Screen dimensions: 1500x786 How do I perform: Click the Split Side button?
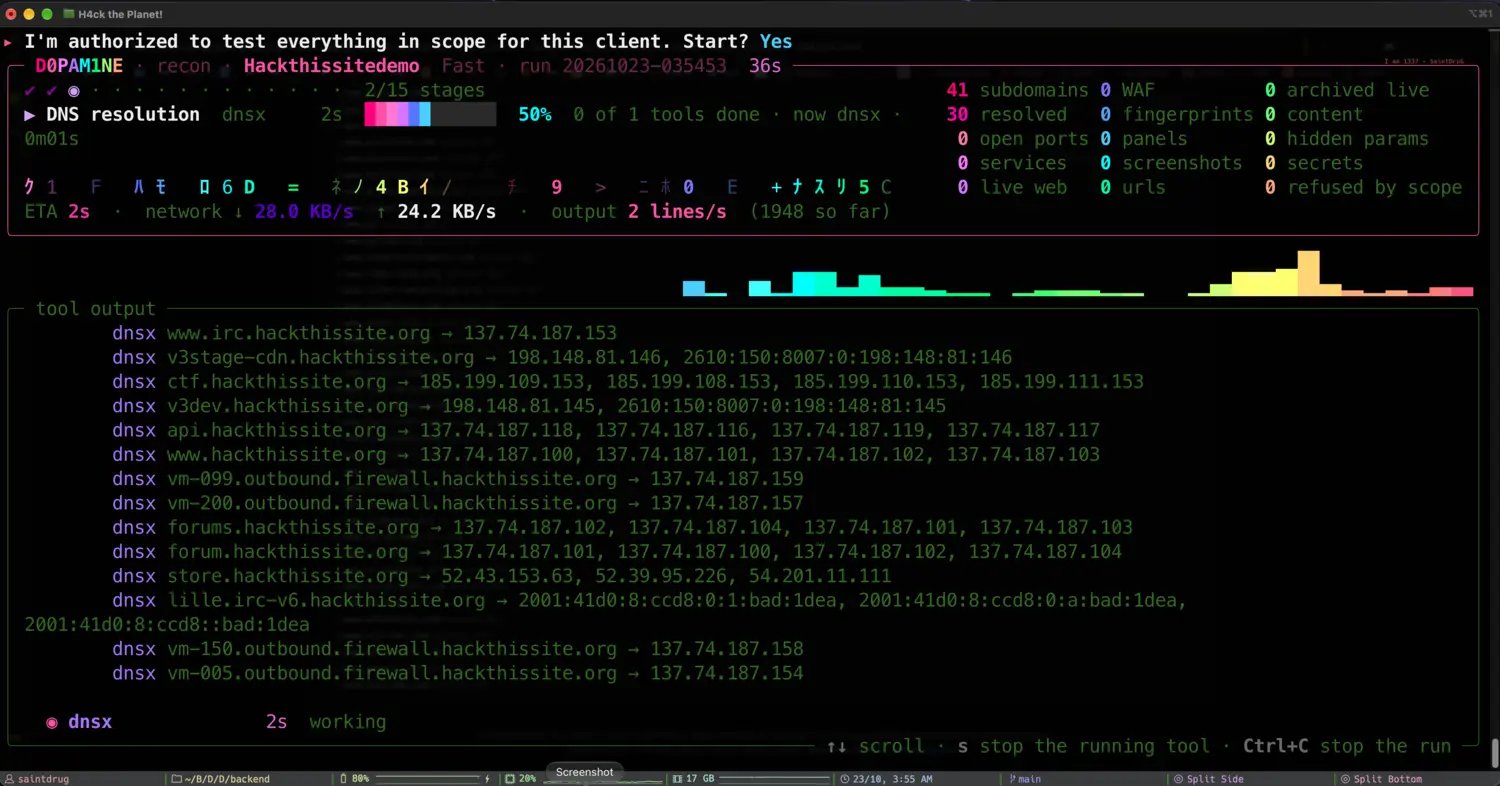point(1207,778)
